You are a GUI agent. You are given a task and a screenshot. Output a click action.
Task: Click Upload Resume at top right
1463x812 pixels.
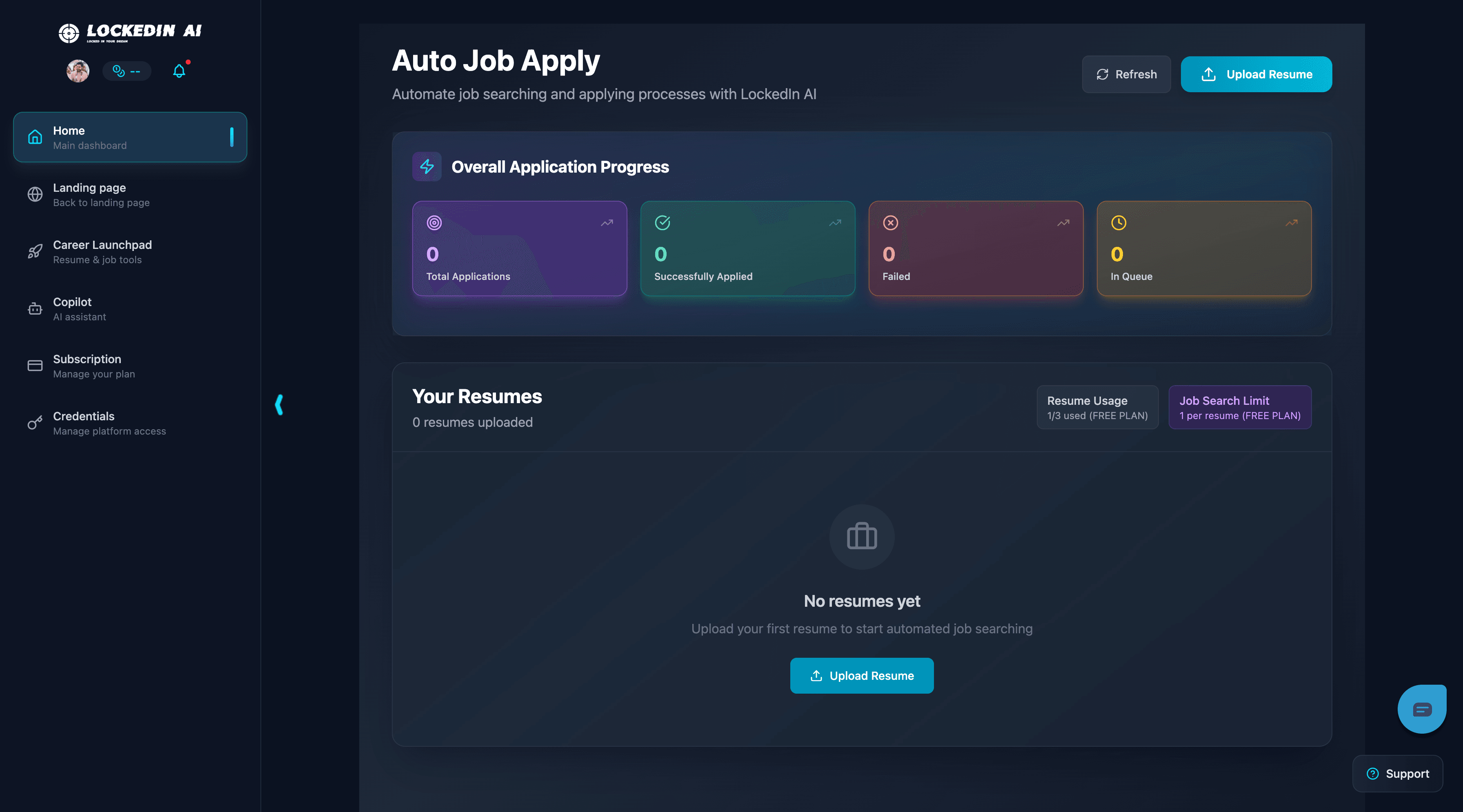(1256, 74)
